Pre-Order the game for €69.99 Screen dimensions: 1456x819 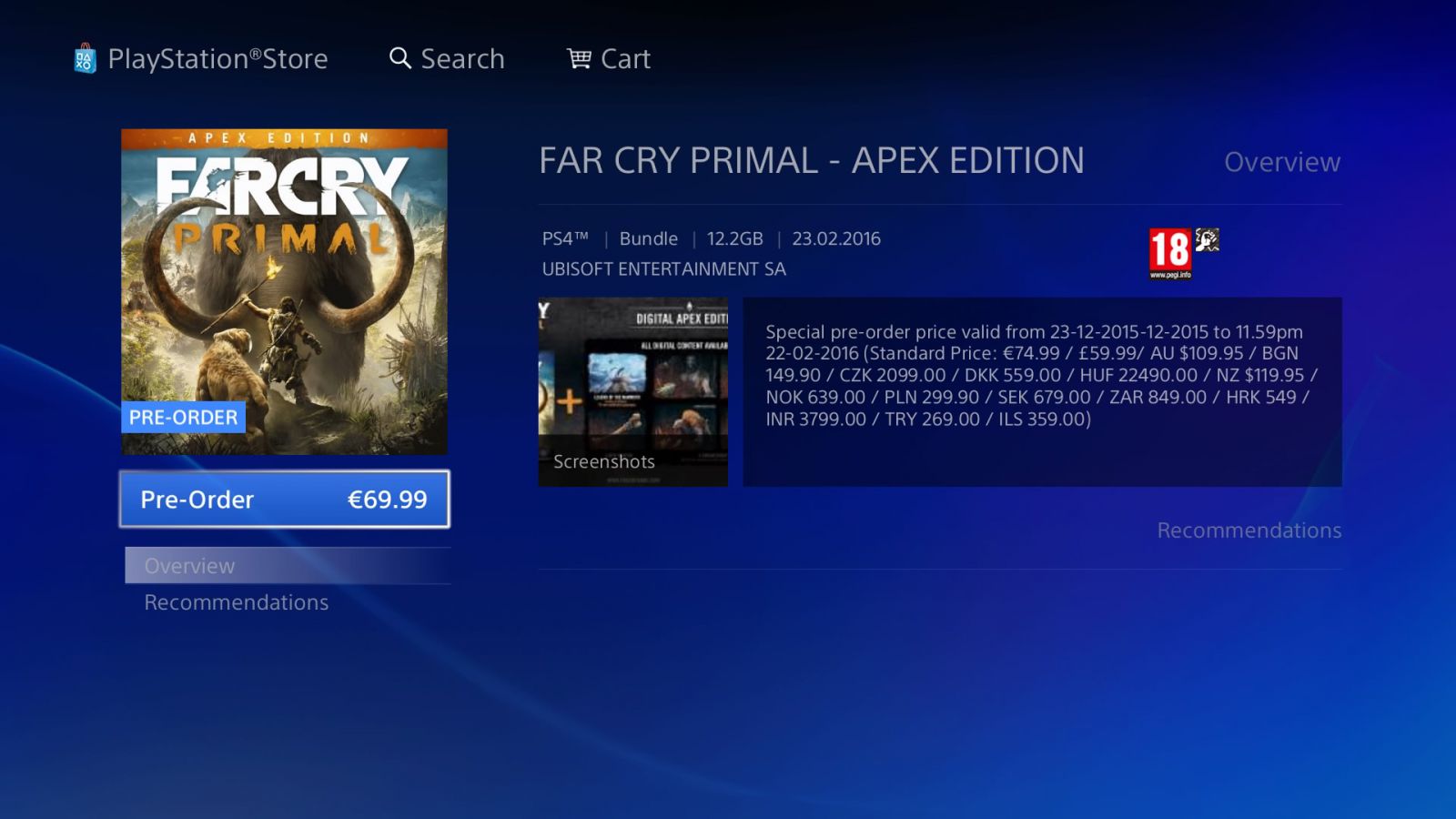[x=284, y=499]
